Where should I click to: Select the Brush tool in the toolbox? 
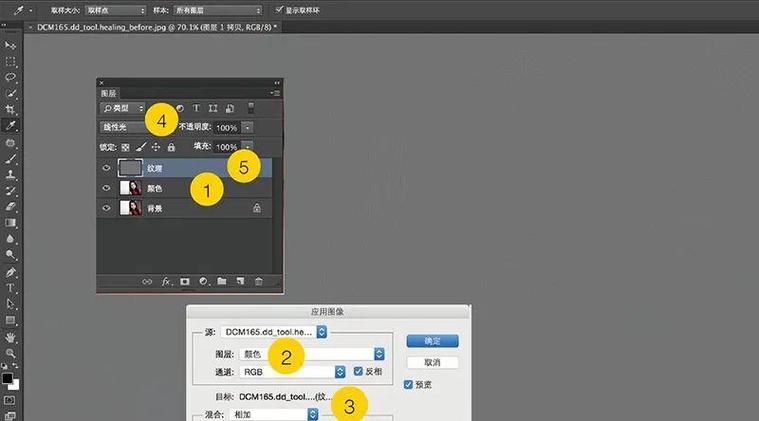pyautogui.click(x=10, y=159)
